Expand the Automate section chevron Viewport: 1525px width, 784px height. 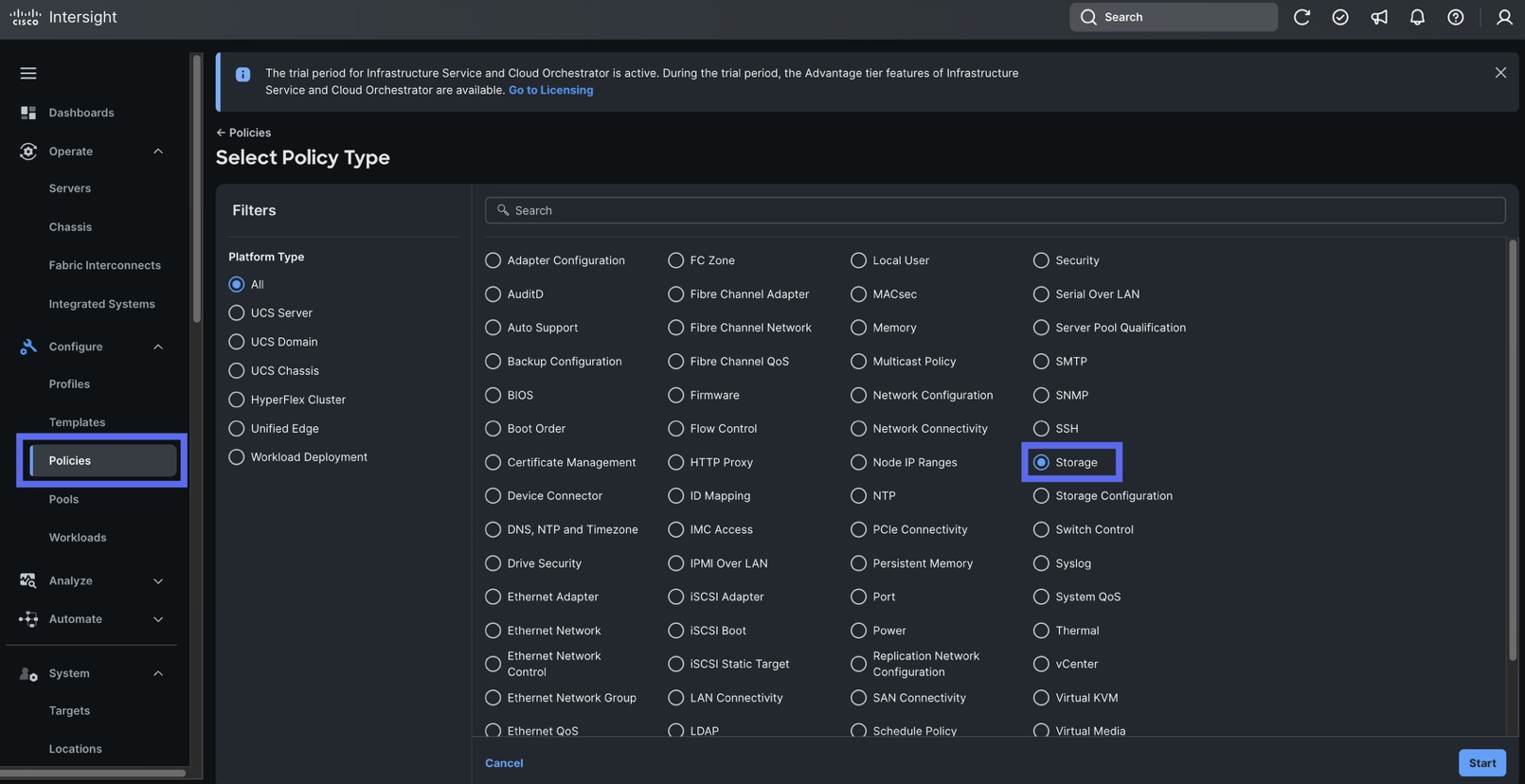(158, 619)
